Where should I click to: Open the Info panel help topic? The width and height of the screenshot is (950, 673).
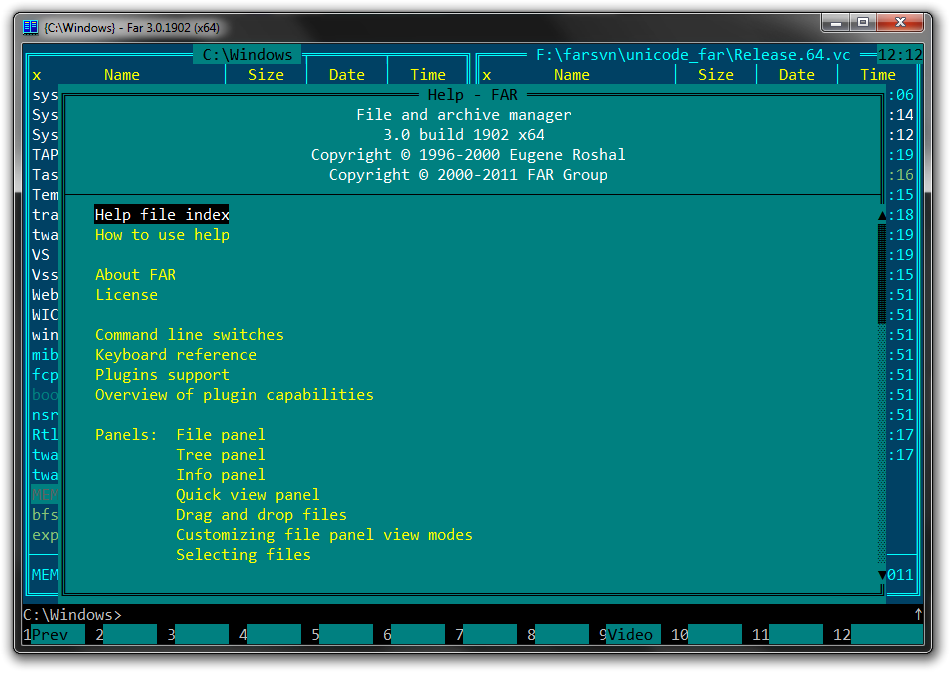coord(221,474)
